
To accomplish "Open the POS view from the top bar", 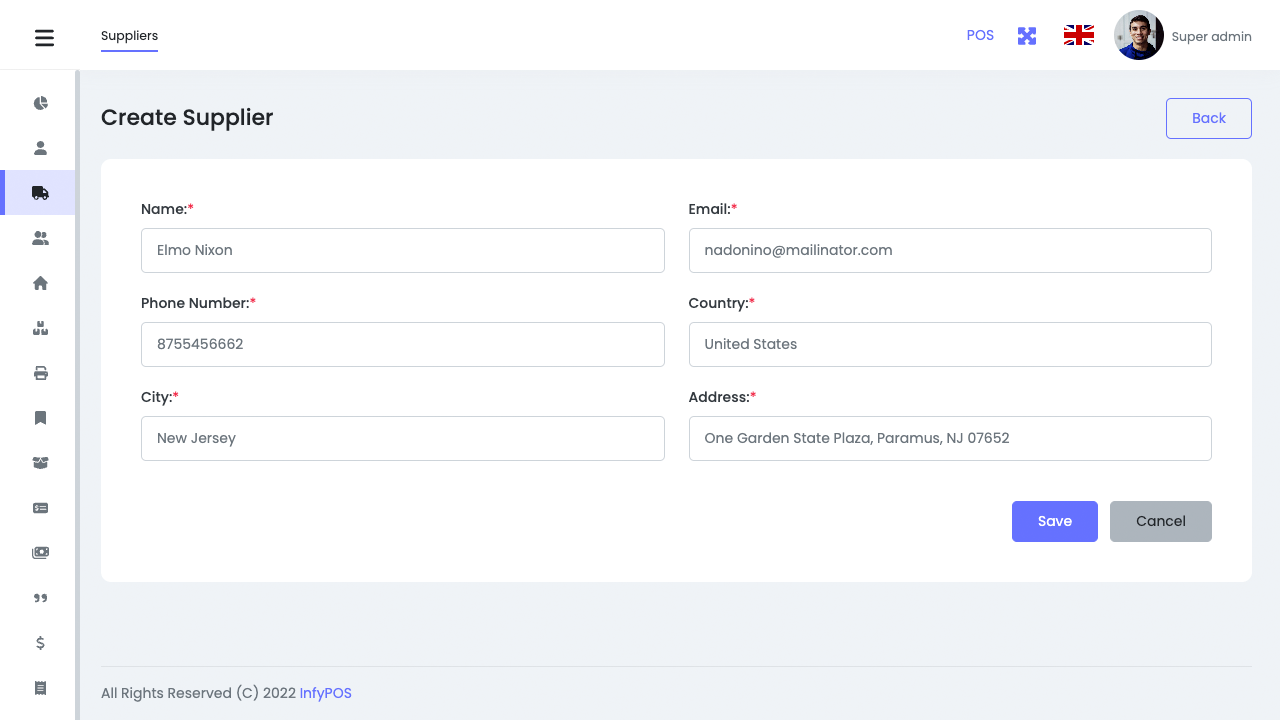I will [x=980, y=35].
